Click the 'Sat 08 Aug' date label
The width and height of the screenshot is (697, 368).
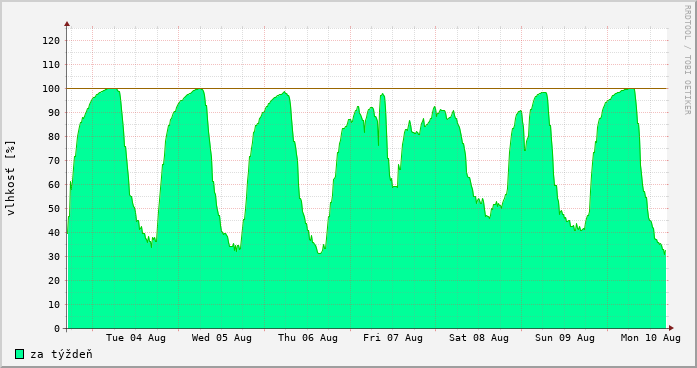click(478, 338)
